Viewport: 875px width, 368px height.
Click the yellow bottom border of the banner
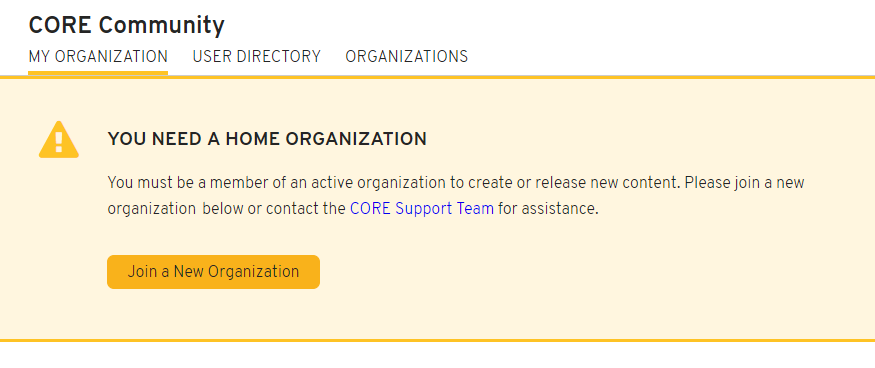[x=438, y=340]
